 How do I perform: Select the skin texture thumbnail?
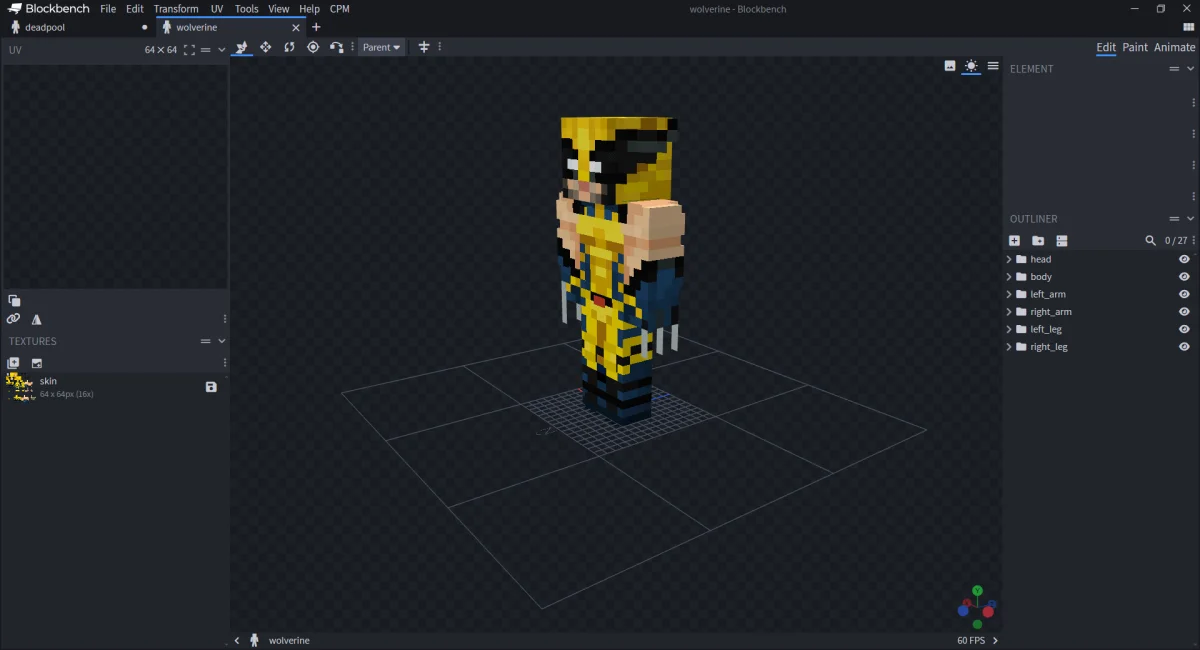[x=20, y=387]
